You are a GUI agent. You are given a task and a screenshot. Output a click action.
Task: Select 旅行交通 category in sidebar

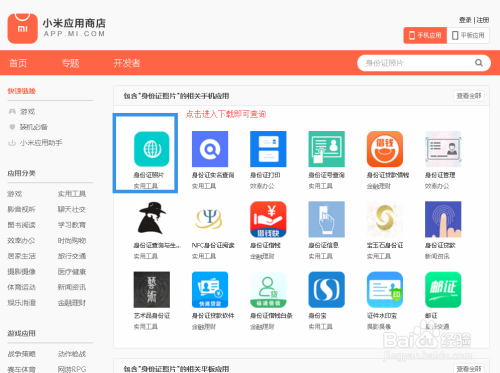point(72,256)
